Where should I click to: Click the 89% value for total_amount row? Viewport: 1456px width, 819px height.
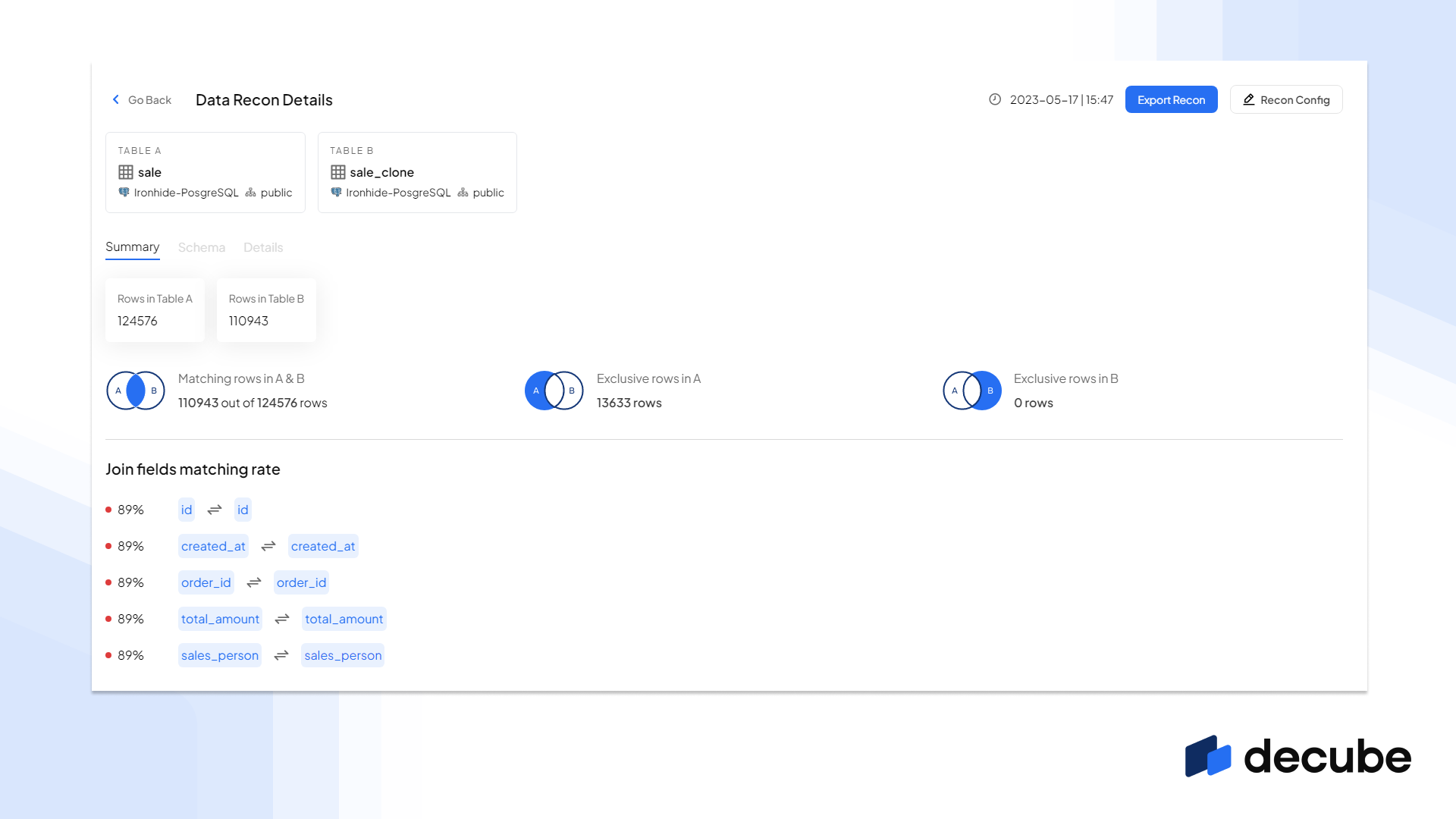coord(130,619)
